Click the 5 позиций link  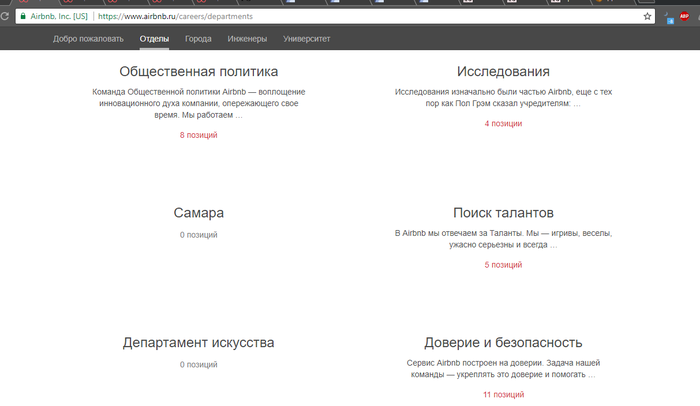[x=503, y=265]
